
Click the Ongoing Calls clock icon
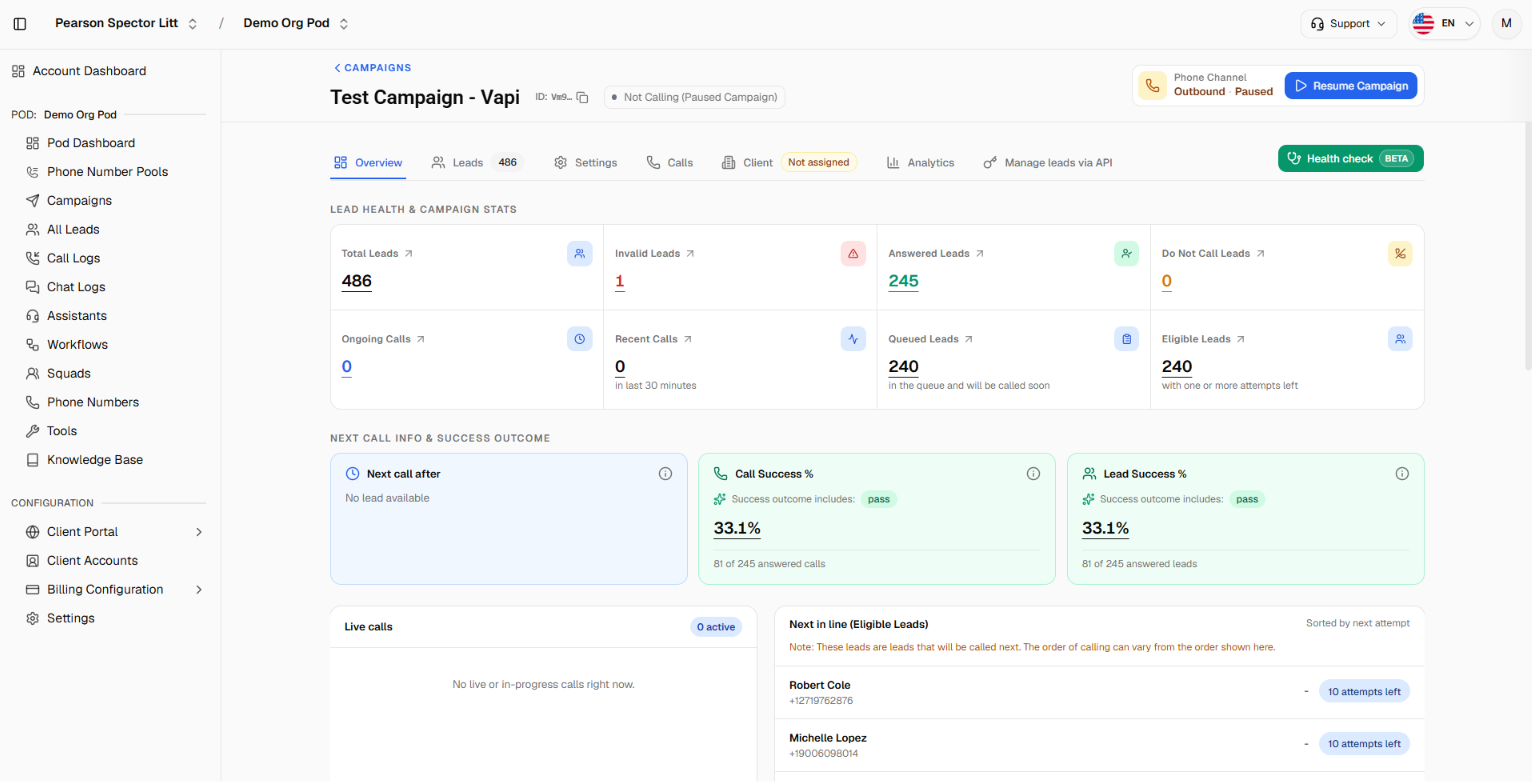(x=580, y=339)
